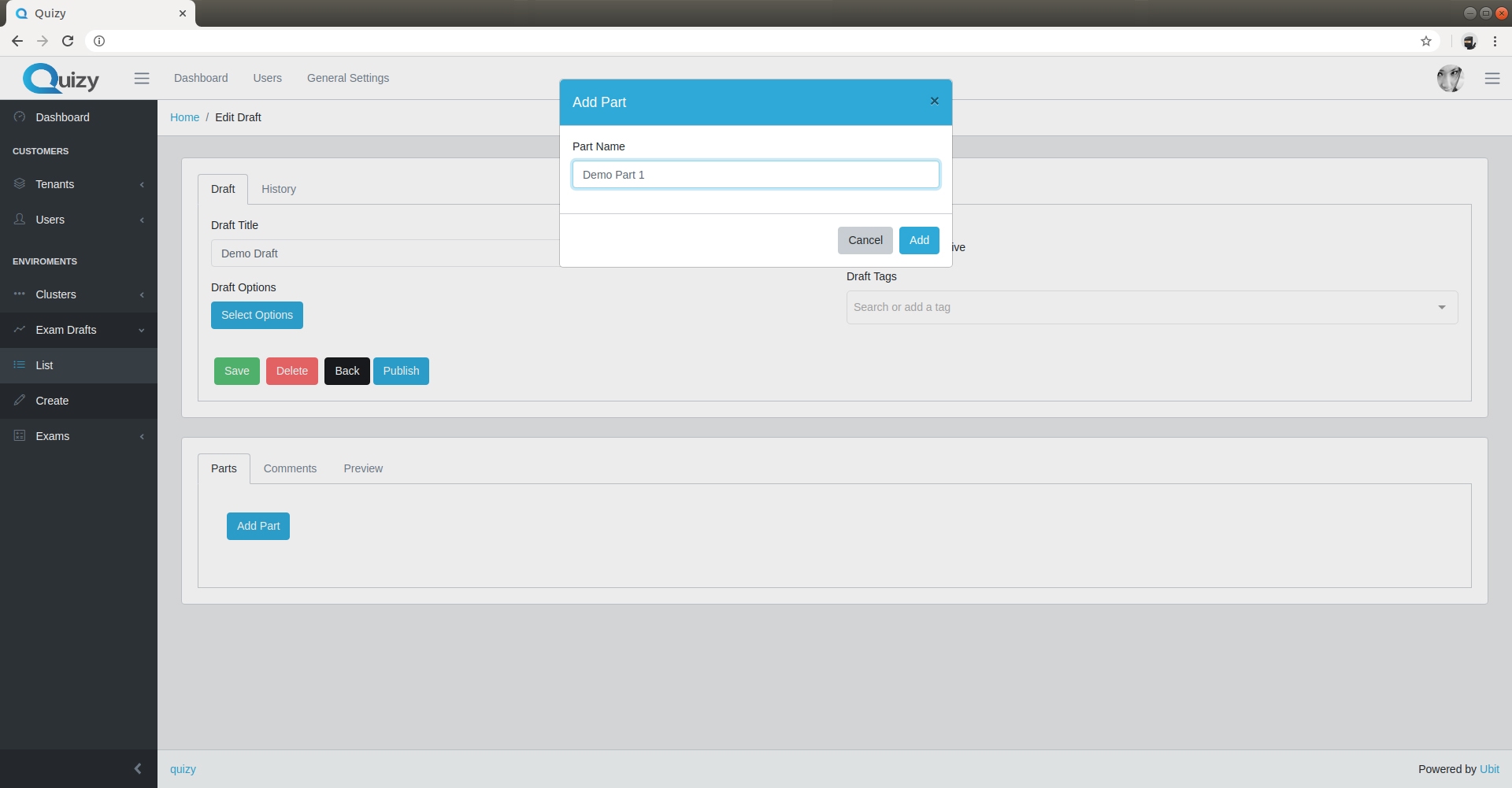
Task: Click the red Delete button
Action: (291, 371)
